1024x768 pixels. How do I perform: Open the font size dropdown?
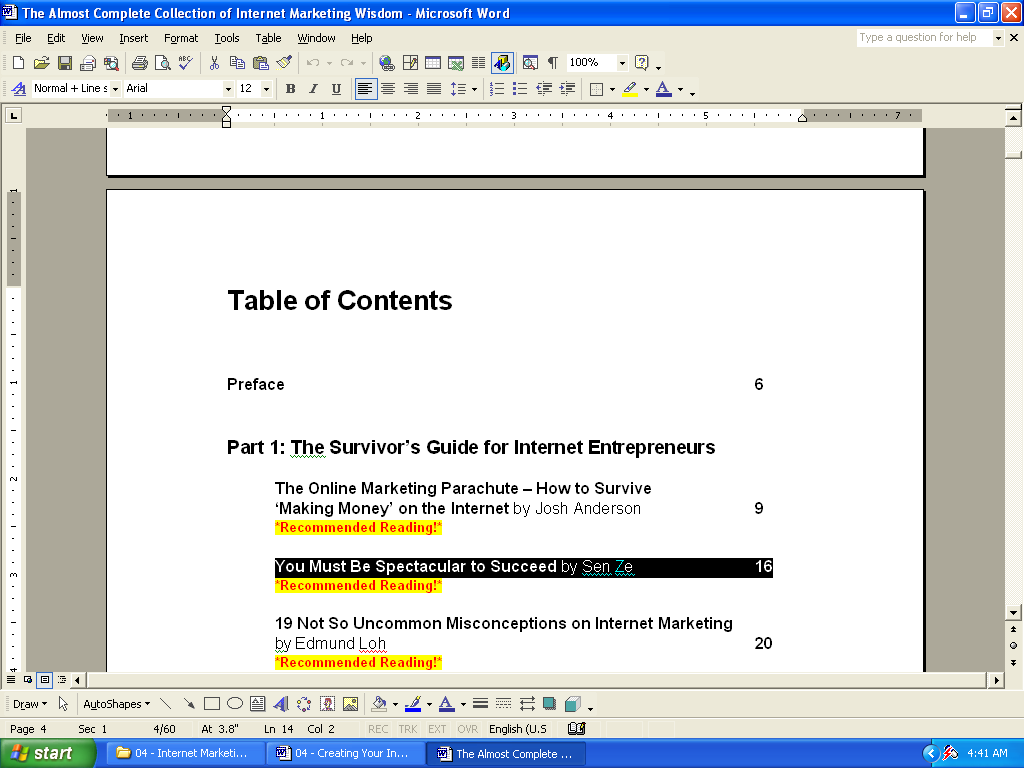[266, 89]
